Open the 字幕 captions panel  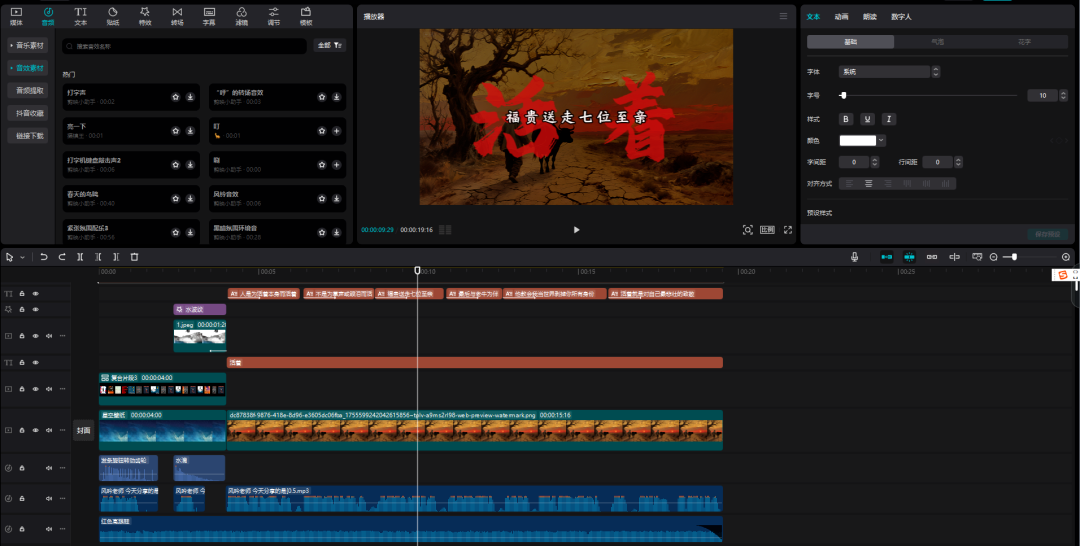tap(209, 16)
